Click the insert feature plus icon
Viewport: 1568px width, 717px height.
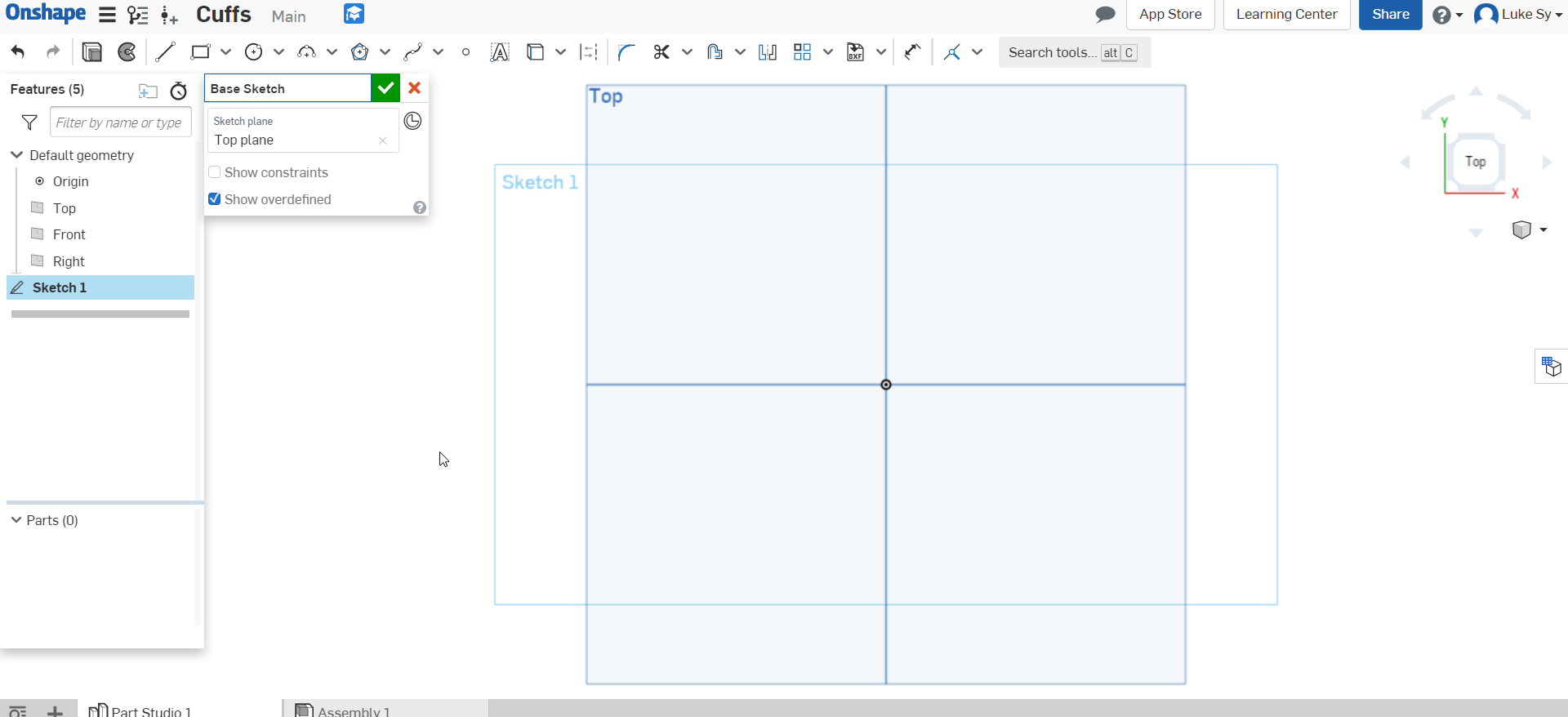[169, 15]
